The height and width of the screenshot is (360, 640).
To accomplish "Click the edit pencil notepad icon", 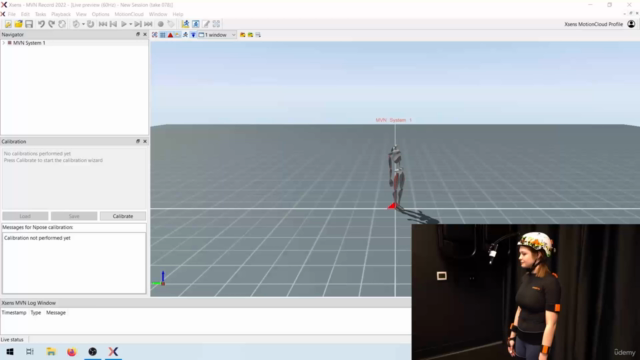I will 206,24.
